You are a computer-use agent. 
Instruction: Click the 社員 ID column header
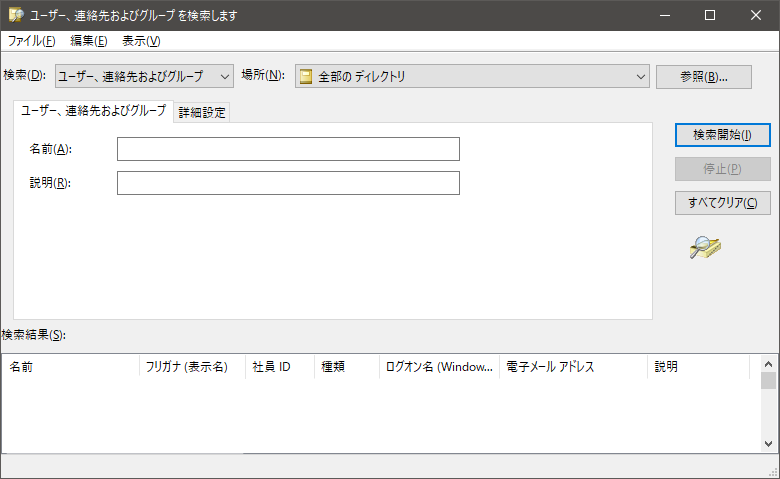[280, 367]
